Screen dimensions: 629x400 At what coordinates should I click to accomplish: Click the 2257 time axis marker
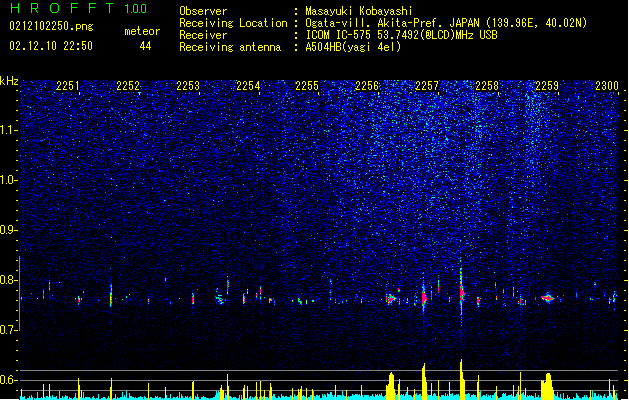[x=427, y=86]
